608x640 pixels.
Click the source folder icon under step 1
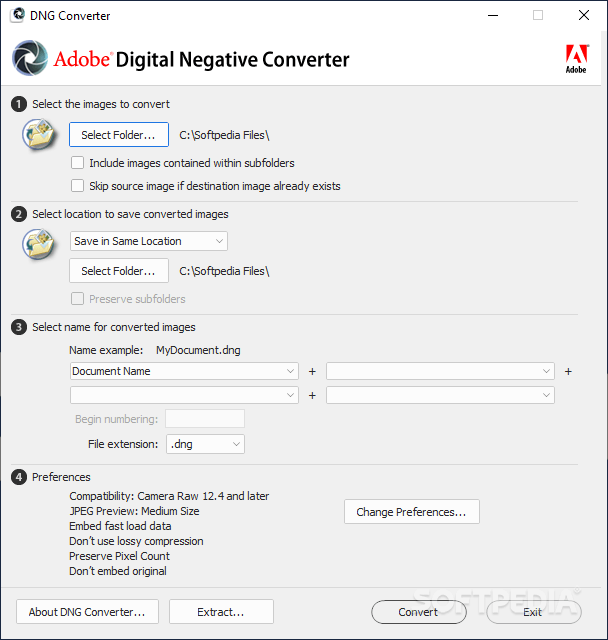pos(39,134)
